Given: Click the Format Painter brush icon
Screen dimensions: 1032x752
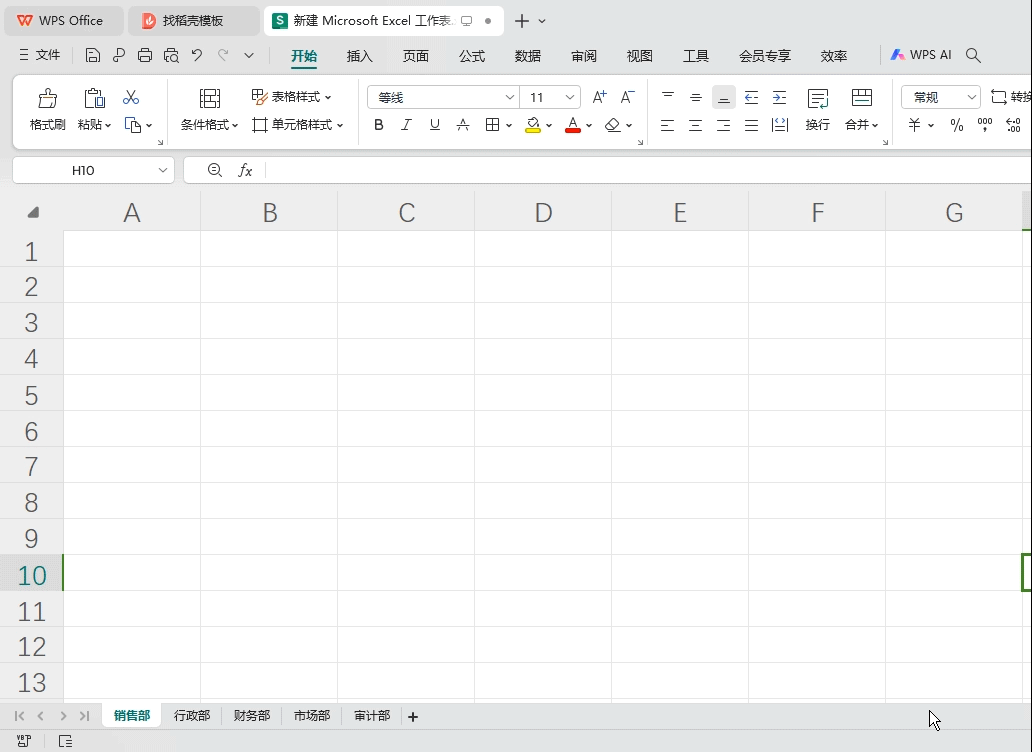Looking at the screenshot, I should point(47,98).
